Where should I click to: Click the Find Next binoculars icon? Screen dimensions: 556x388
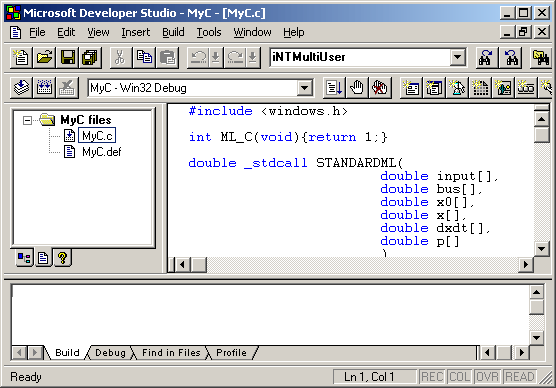tap(486, 57)
